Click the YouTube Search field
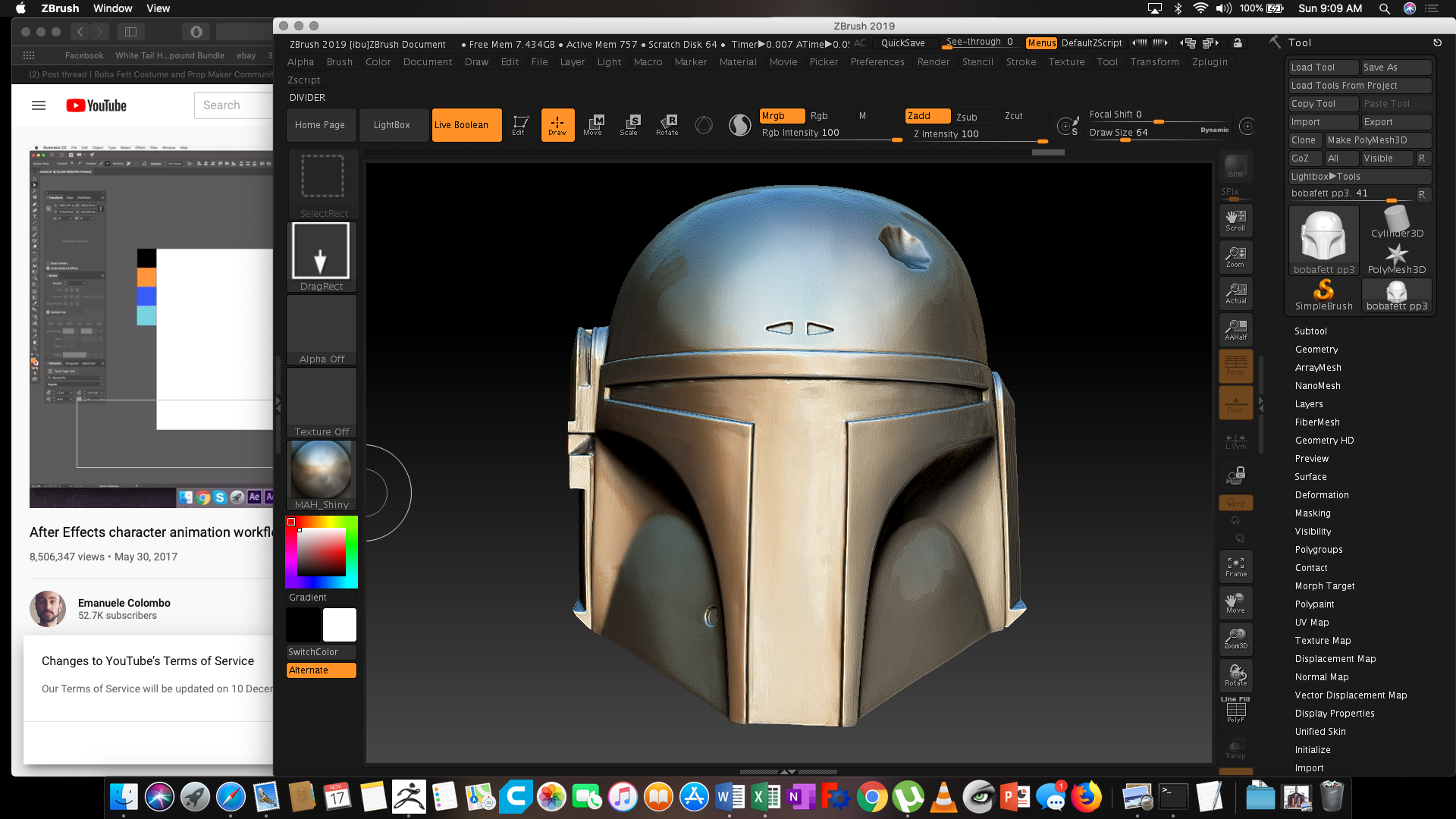The width and height of the screenshot is (1456, 819). click(x=234, y=105)
